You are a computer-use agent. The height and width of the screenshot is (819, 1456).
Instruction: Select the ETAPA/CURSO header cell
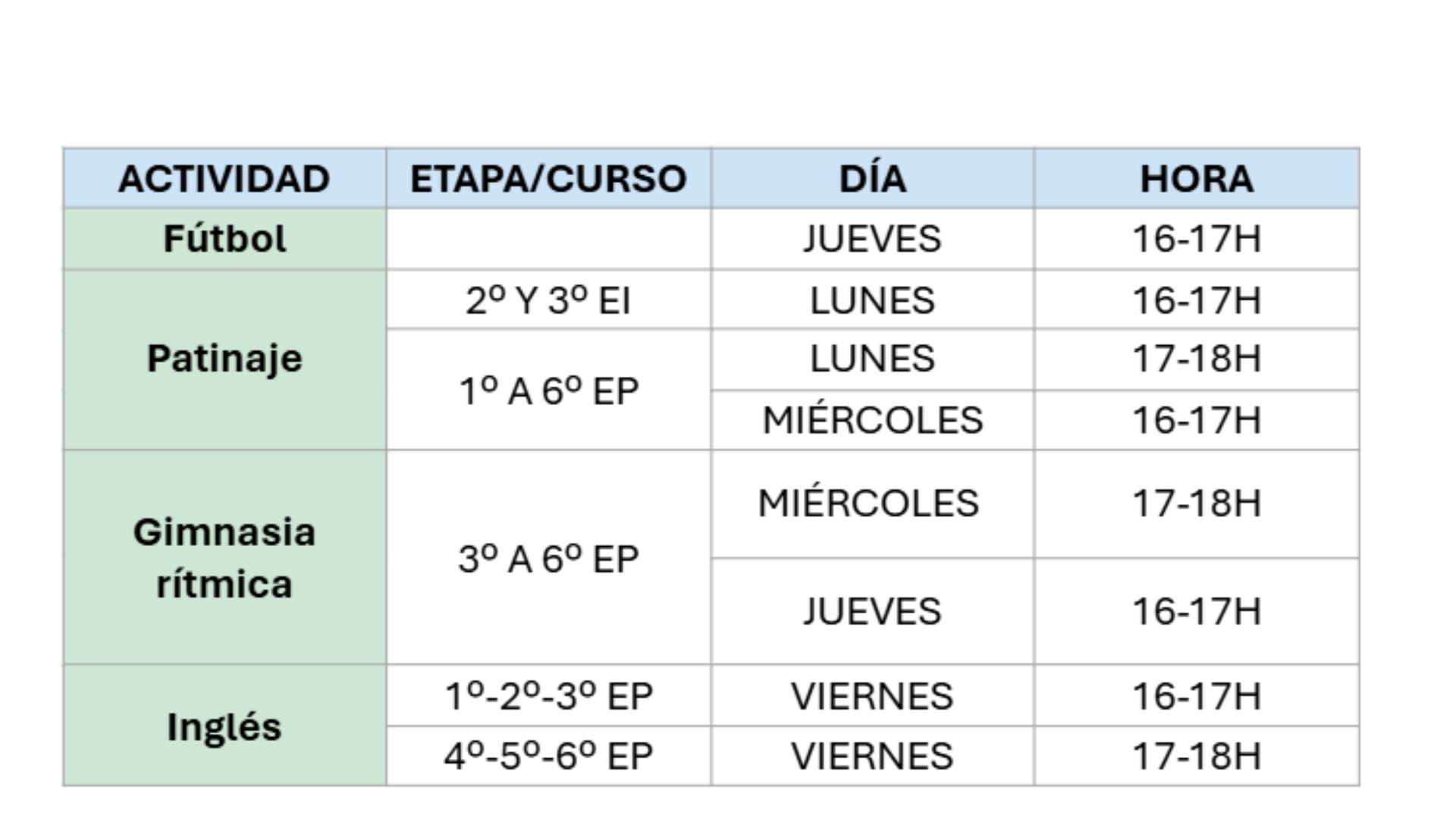pos(548,179)
